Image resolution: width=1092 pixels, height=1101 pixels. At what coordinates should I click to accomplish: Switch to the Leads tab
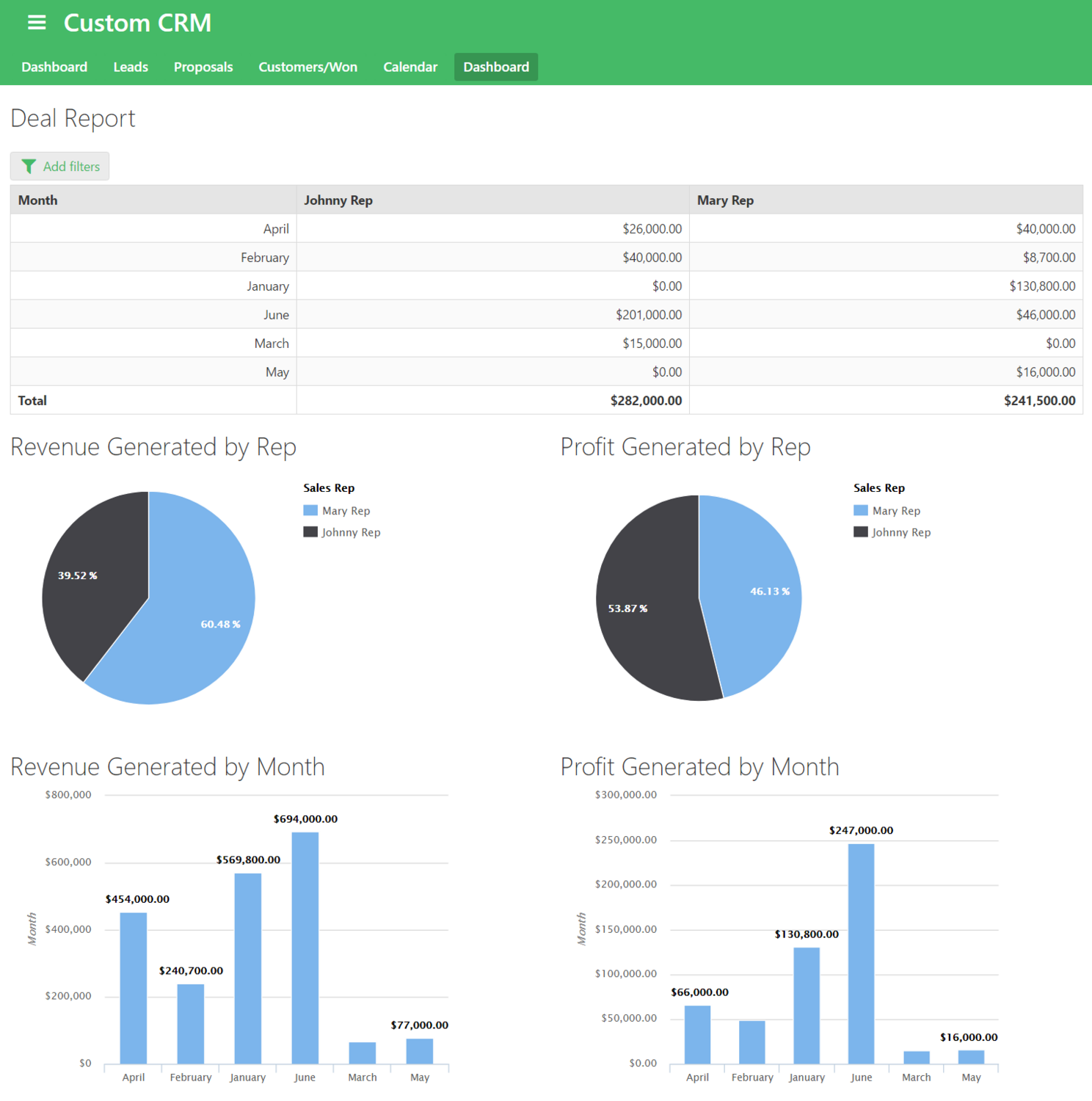pyautogui.click(x=130, y=67)
